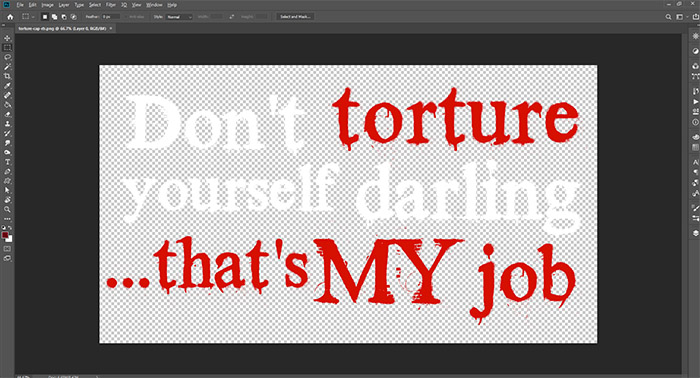Screen dimensions: 700x378
Task: Open the Libraries cloud panel icon
Action: point(695,137)
